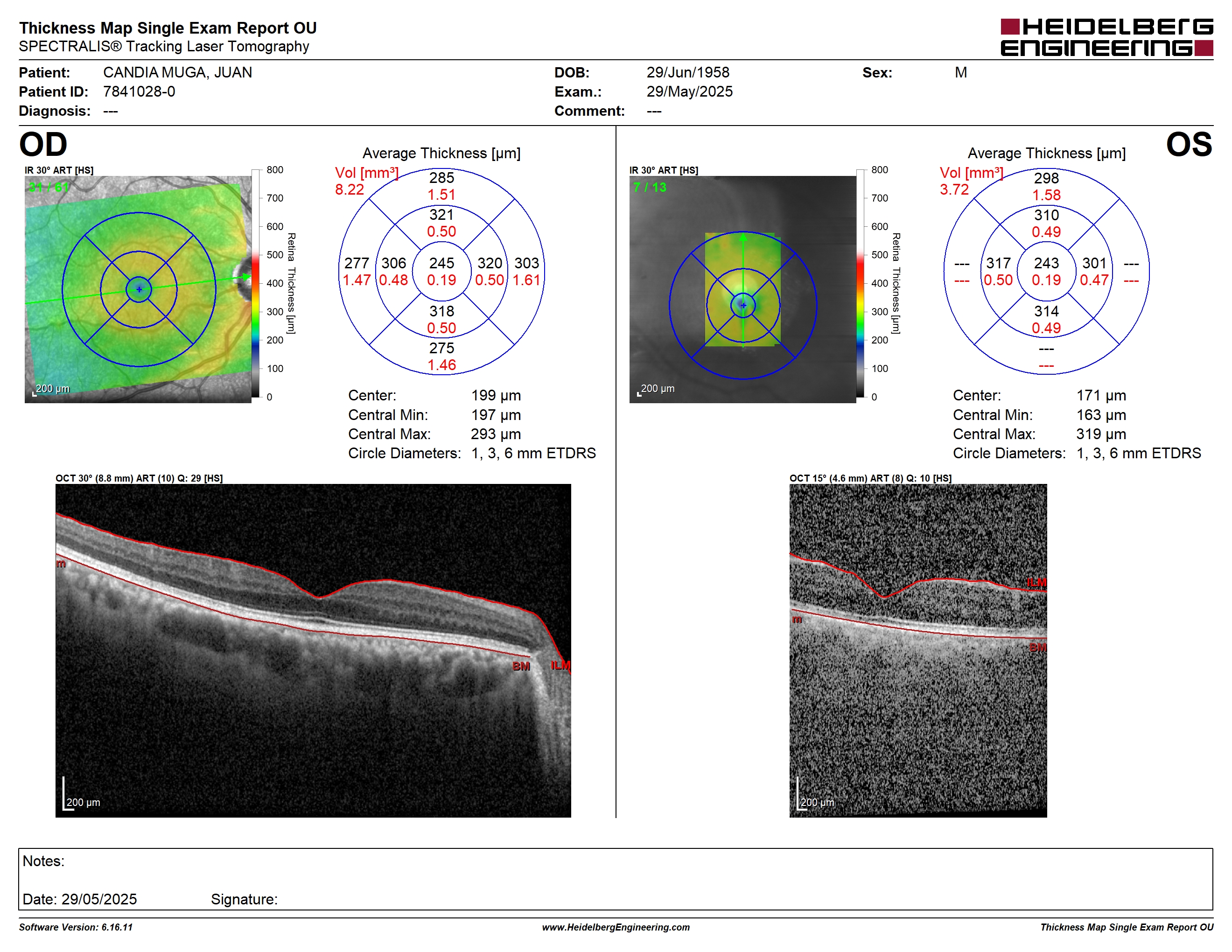Click the OS center value 243 in the ETDRS grid
This screenshot has height=952, width=1232.
coord(1046,263)
